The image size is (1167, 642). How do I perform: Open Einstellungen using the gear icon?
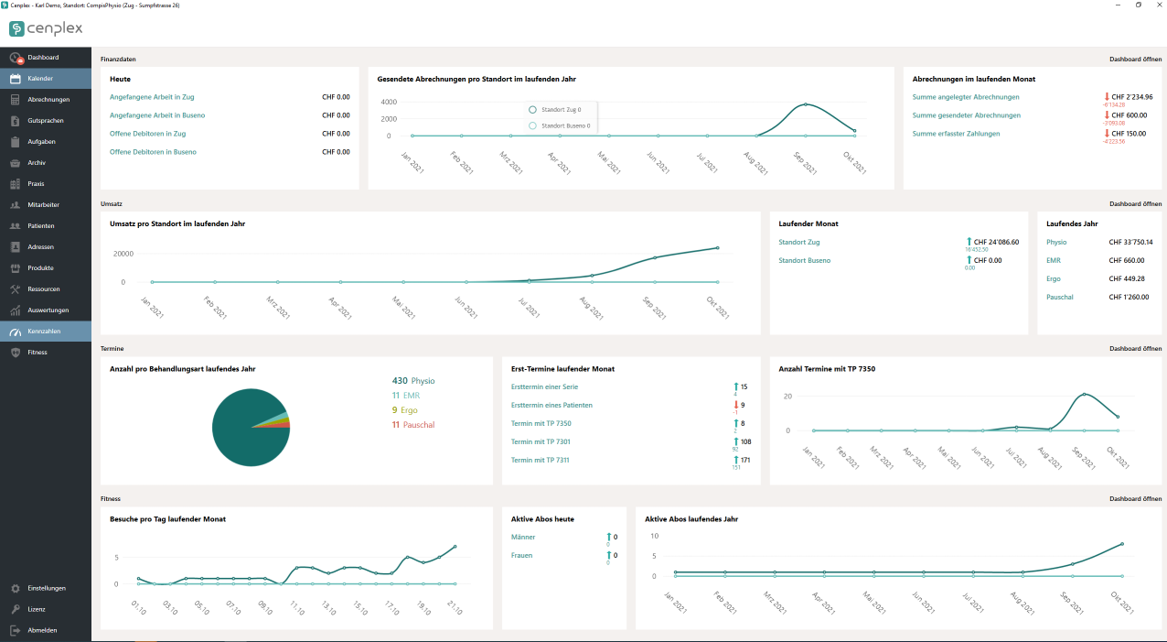click(15, 588)
